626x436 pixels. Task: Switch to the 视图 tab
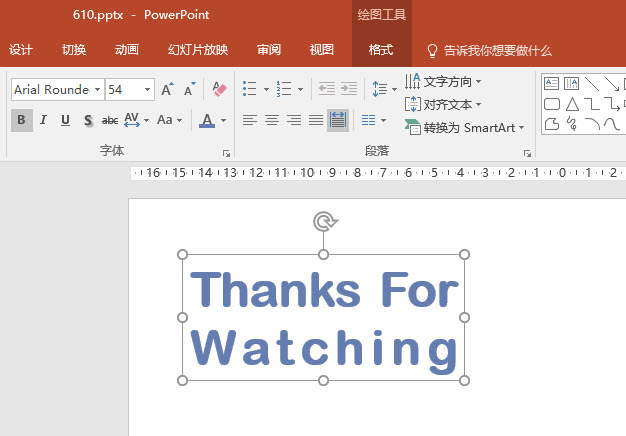[322, 50]
